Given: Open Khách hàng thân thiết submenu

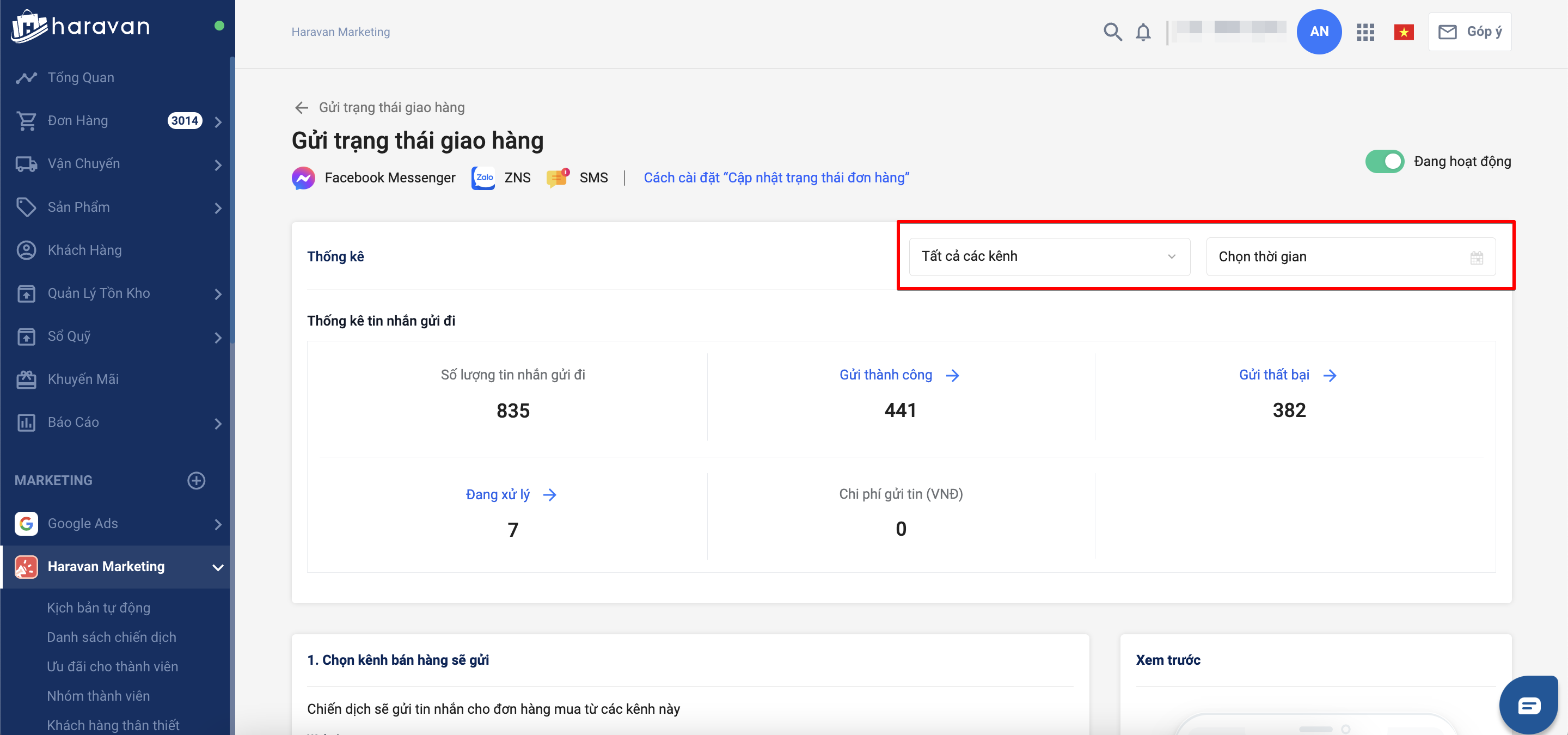Looking at the screenshot, I should (x=113, y=725).
